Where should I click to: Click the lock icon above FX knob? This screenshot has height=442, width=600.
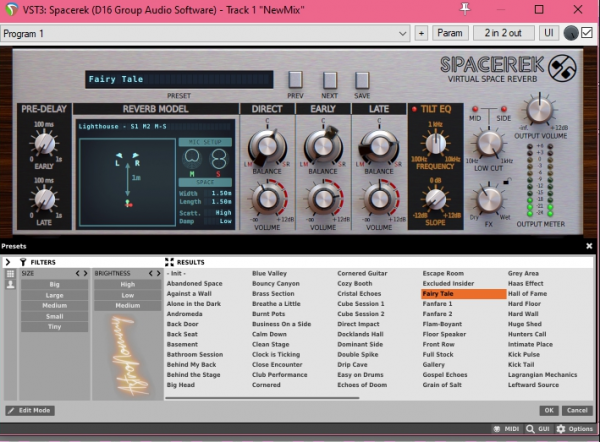pos(507,181)
